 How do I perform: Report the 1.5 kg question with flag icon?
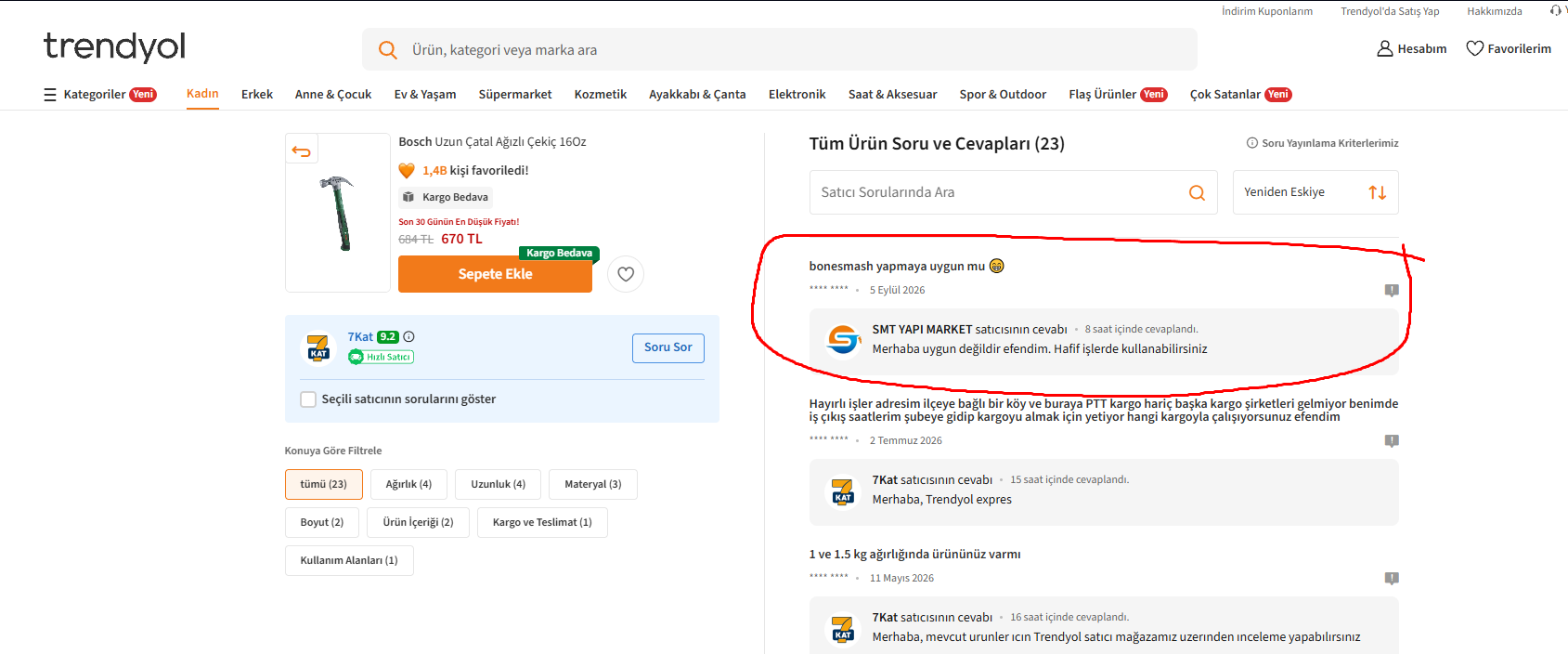(1392, 578)
